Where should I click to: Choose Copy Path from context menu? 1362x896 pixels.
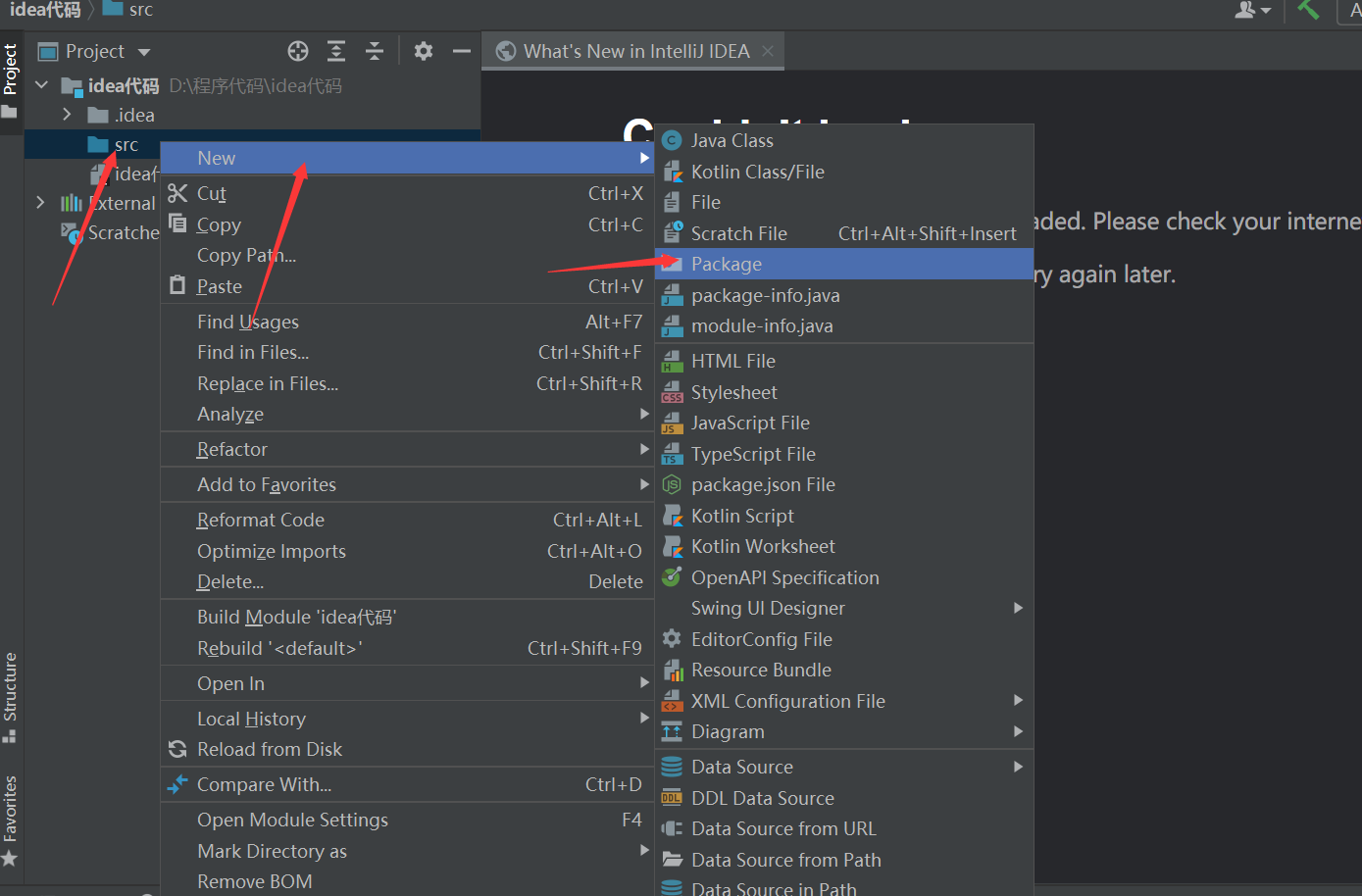(407, 255)
